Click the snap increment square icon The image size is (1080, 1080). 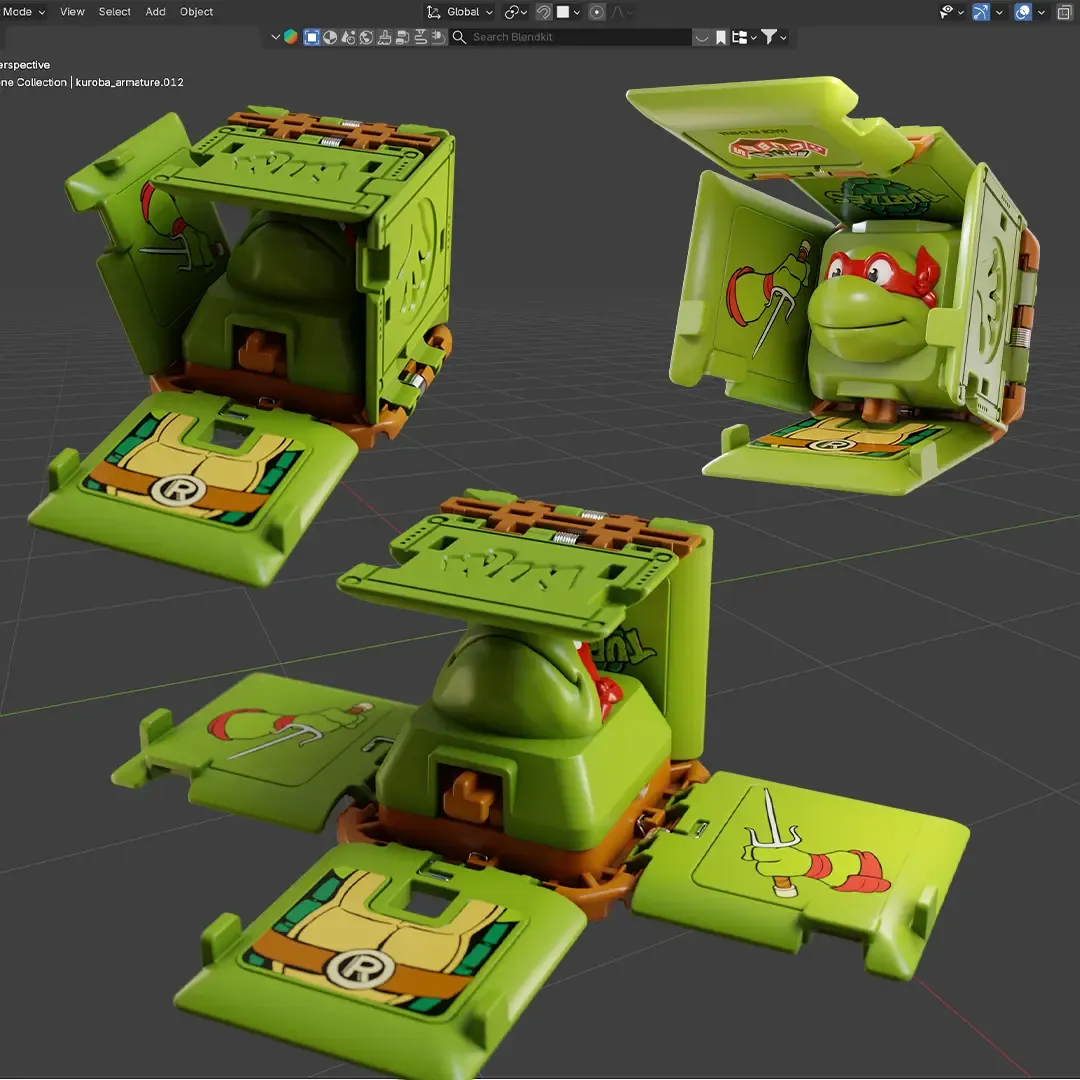tap(563, 12)
